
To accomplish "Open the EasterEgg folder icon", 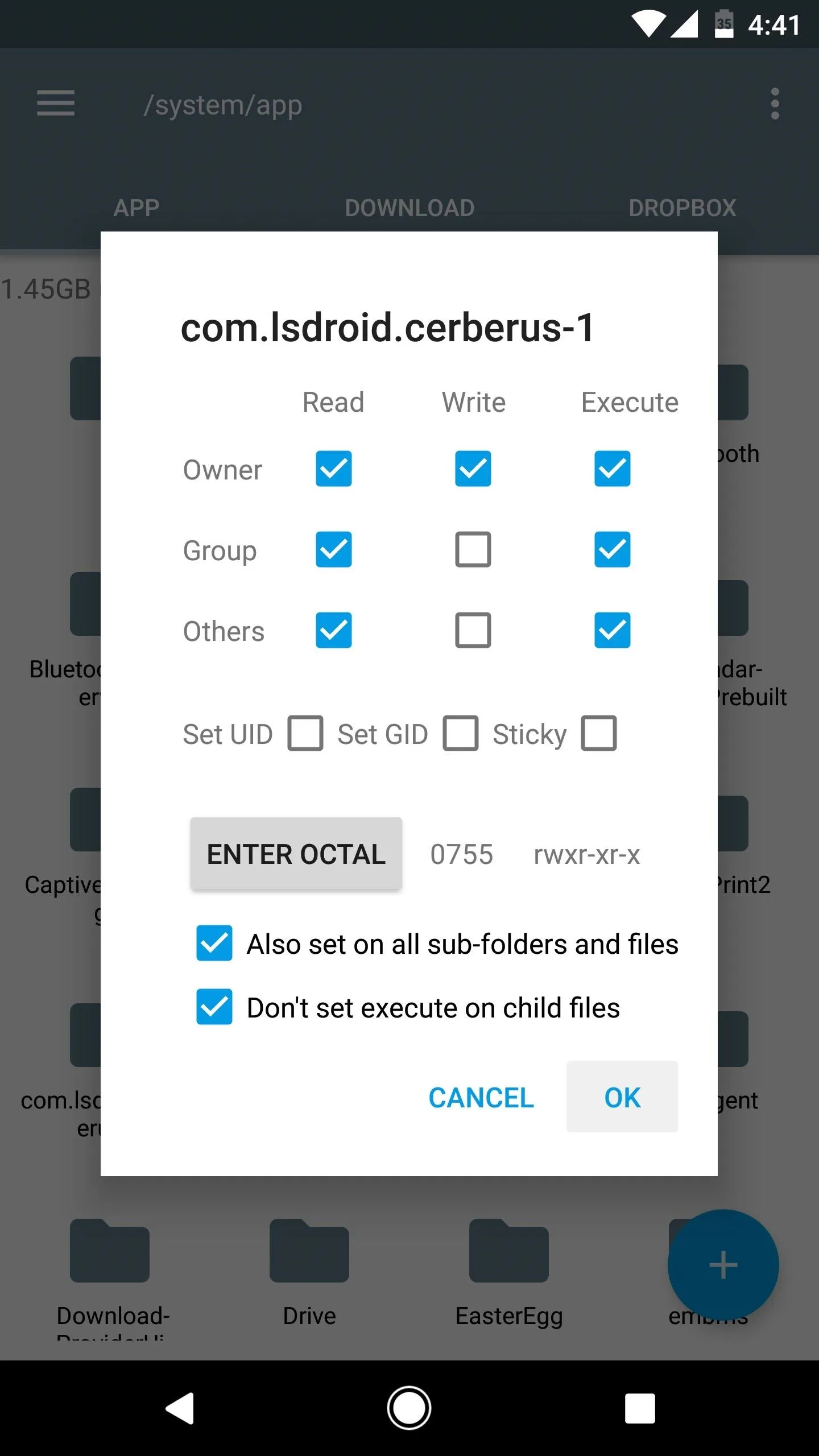I will click(509, 1250).
